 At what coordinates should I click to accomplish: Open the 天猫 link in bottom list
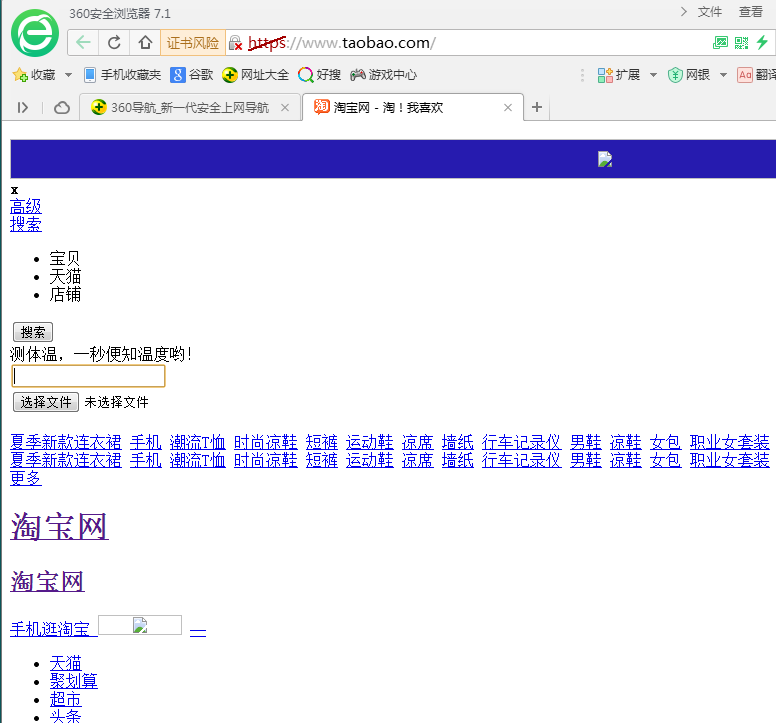pos(65,663)
